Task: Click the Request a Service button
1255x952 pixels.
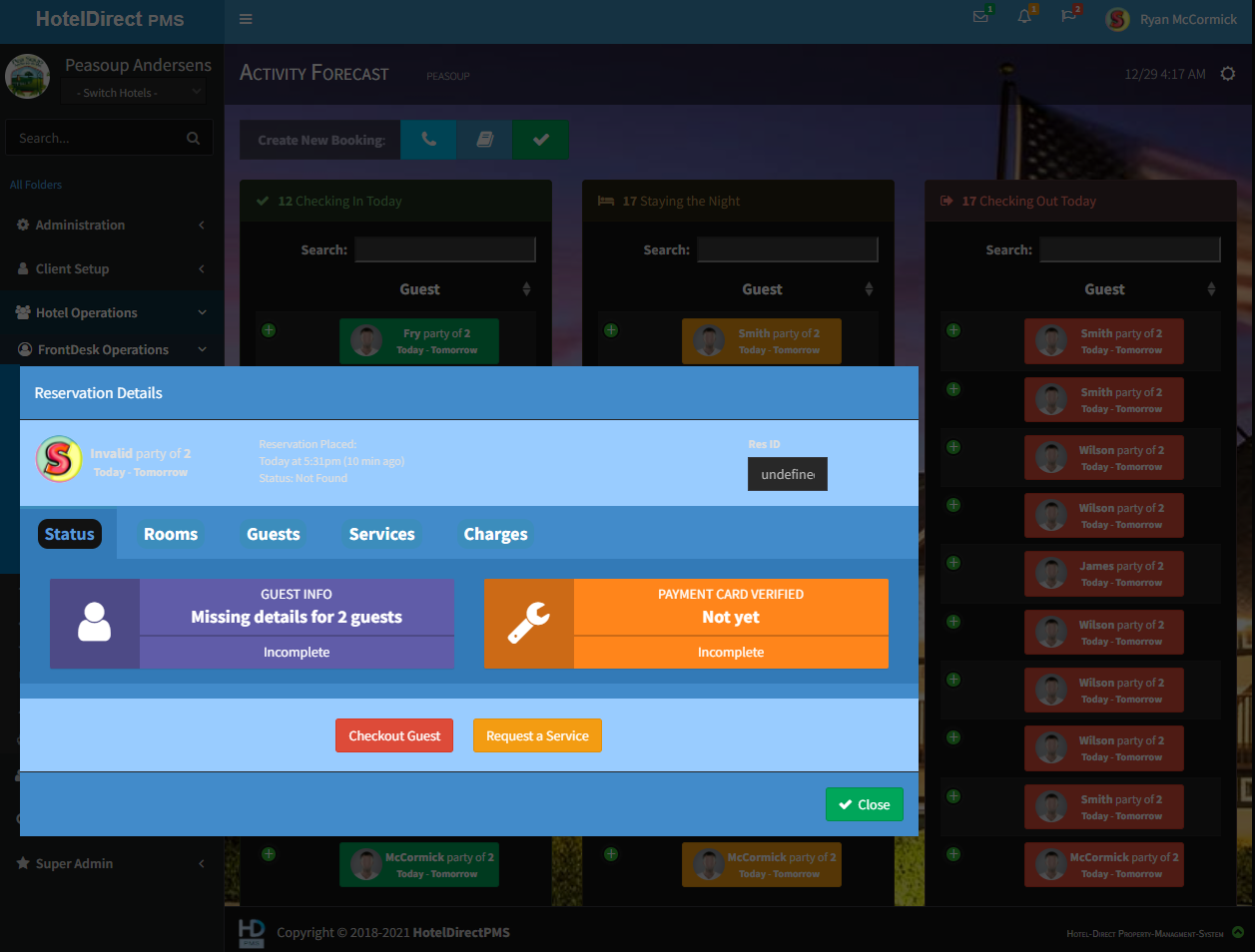Action: pos(537,735)
